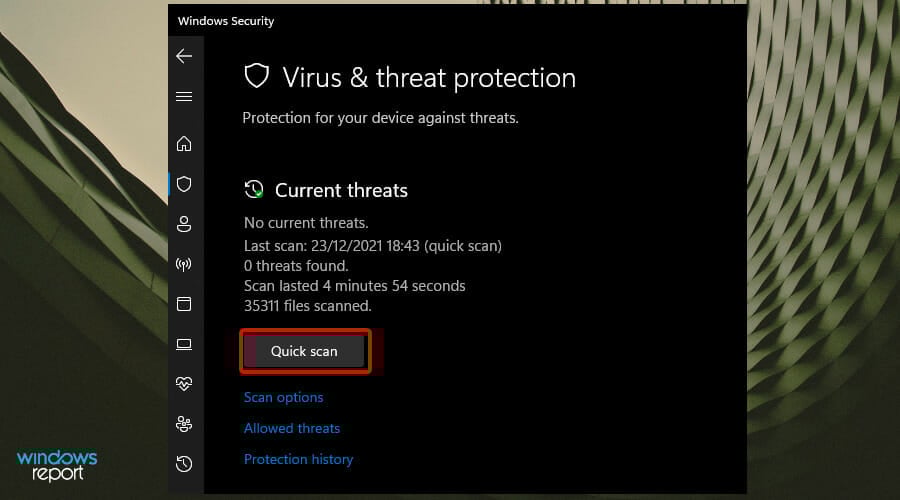Viewport: 900px width, 500px height.
Task: Open Firewall & network protection sidebar icon
Action: pyautogui.click(x=184, y=264)
